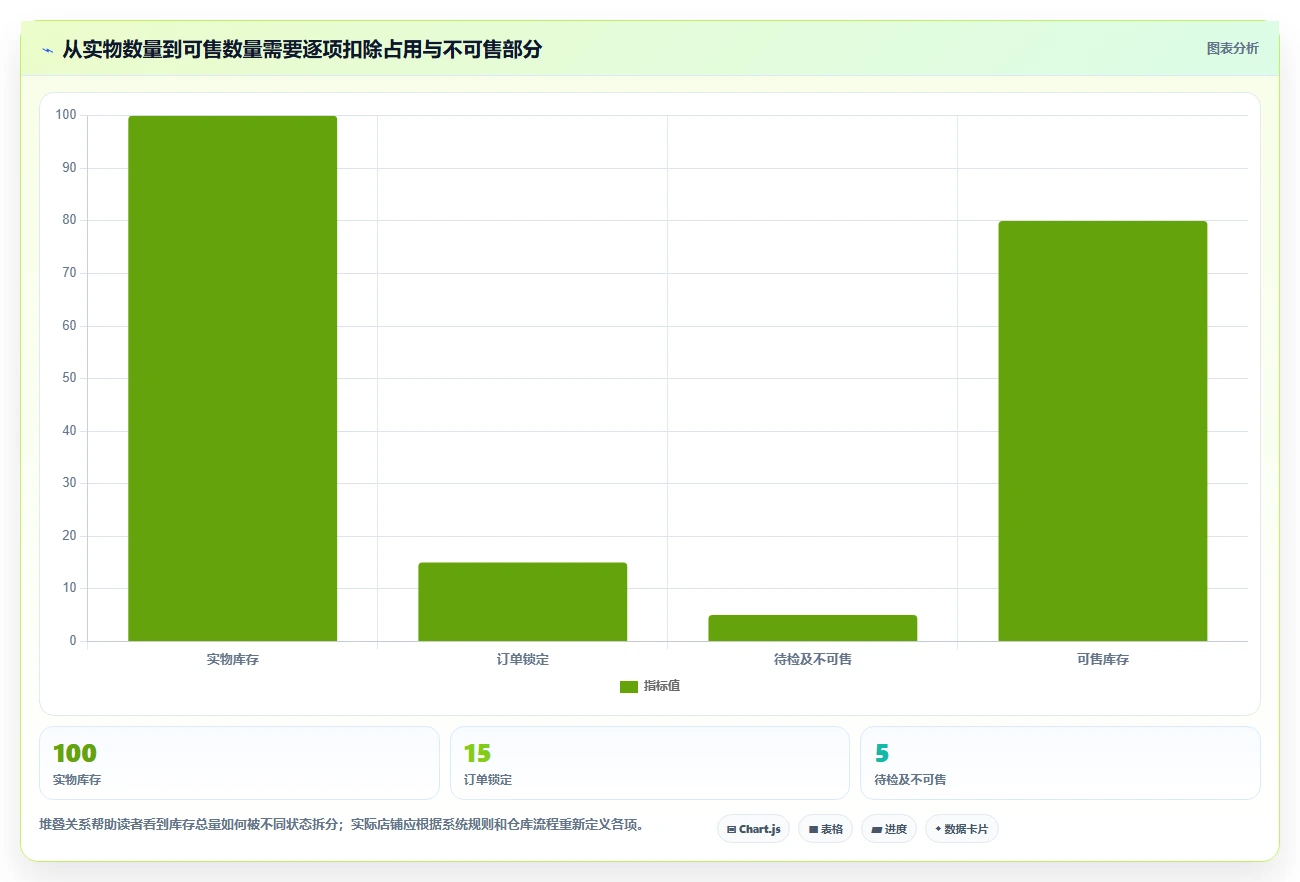Toggle the 指标值 legend color swatch
The image size is (1300, 882).
click(x=628, y=686)
